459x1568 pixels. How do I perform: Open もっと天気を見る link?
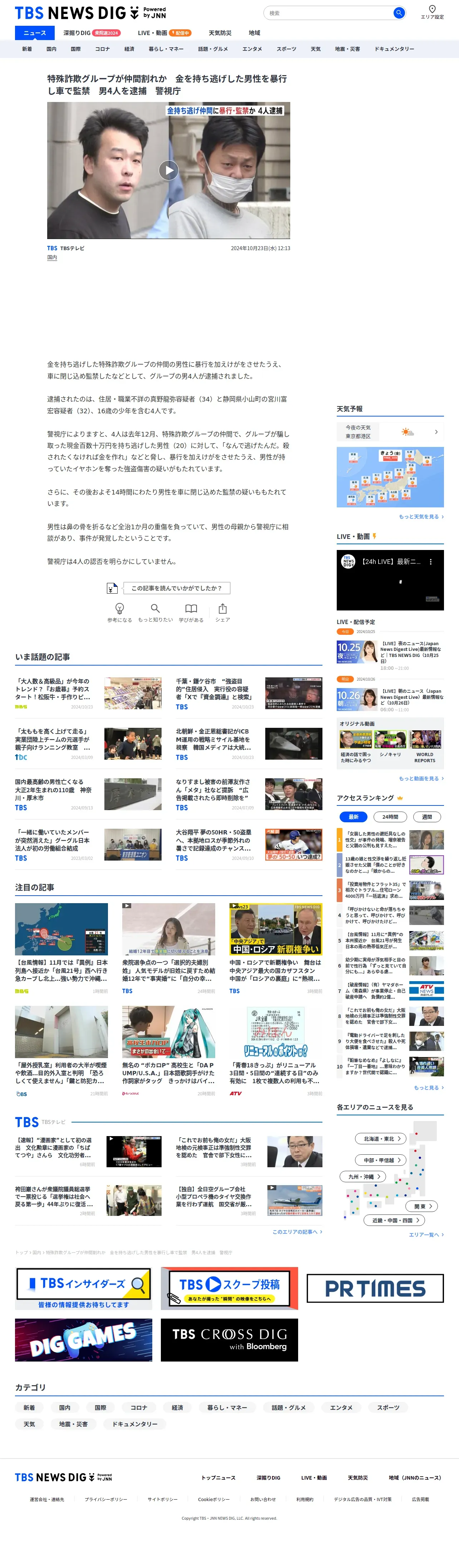421,517
